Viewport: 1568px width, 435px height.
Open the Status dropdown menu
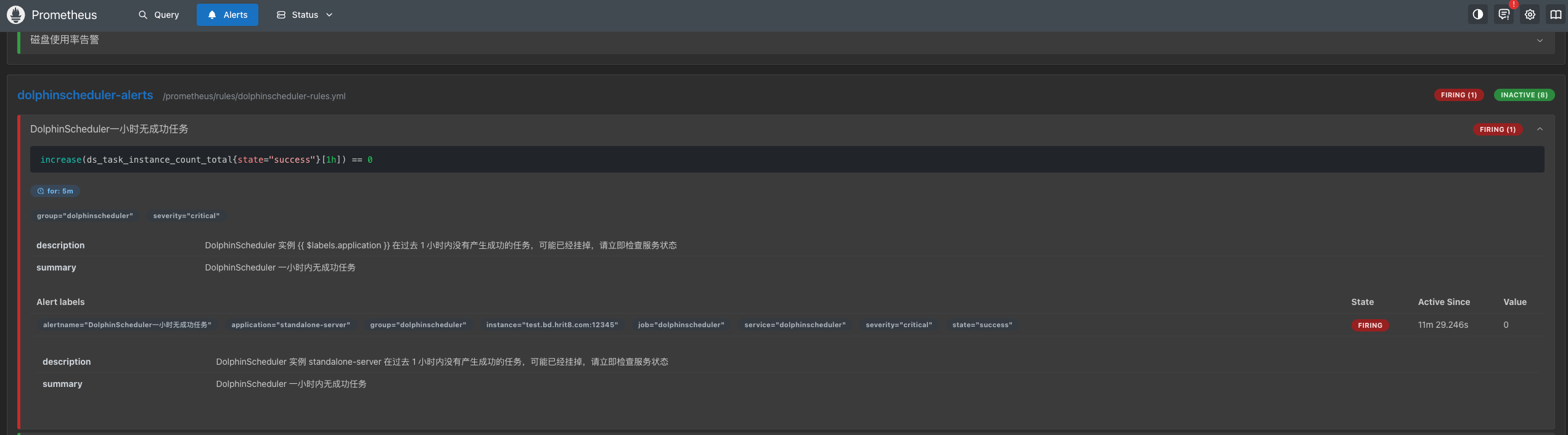click(305, 15)
